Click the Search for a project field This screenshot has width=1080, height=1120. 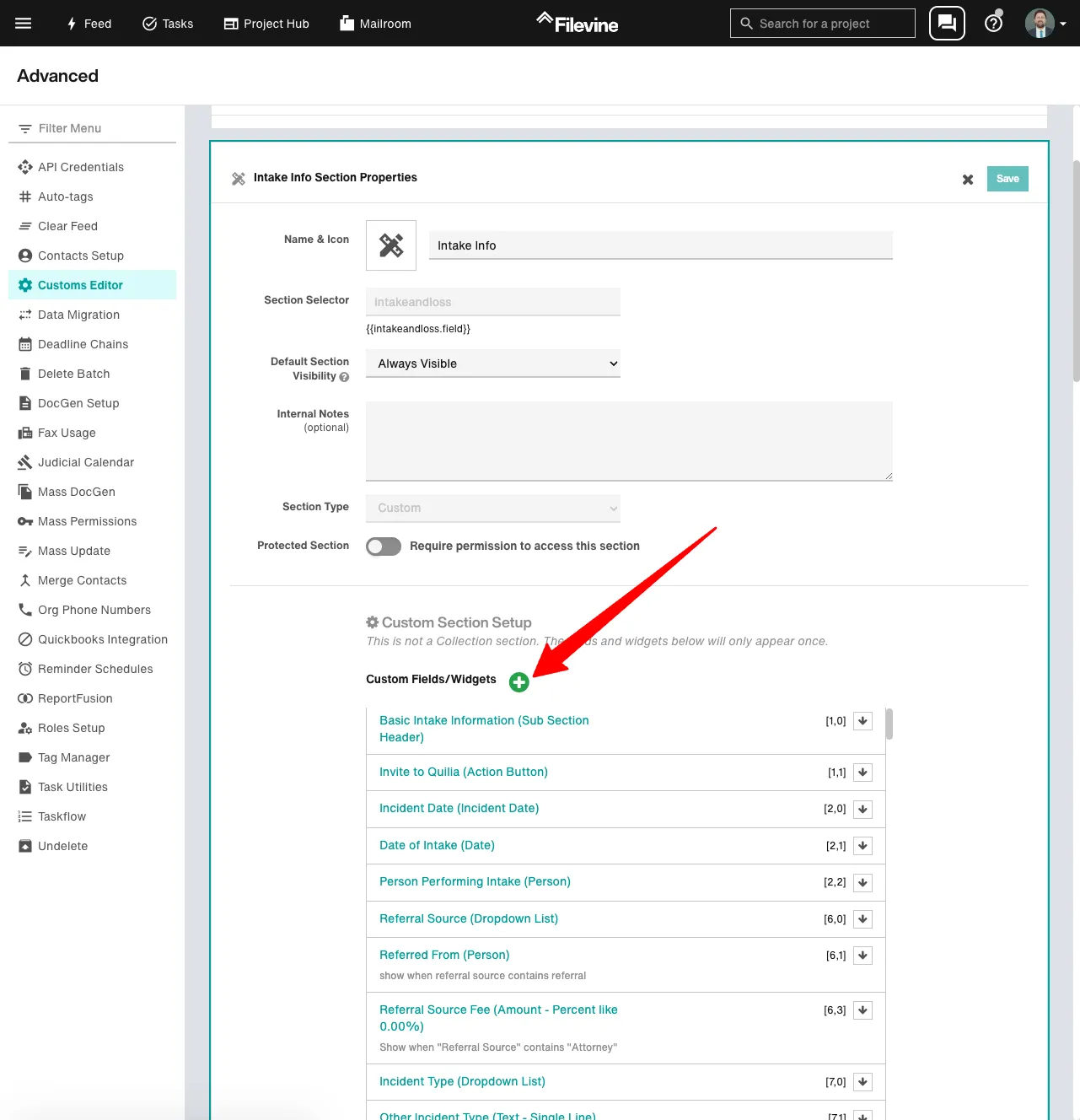823,24
